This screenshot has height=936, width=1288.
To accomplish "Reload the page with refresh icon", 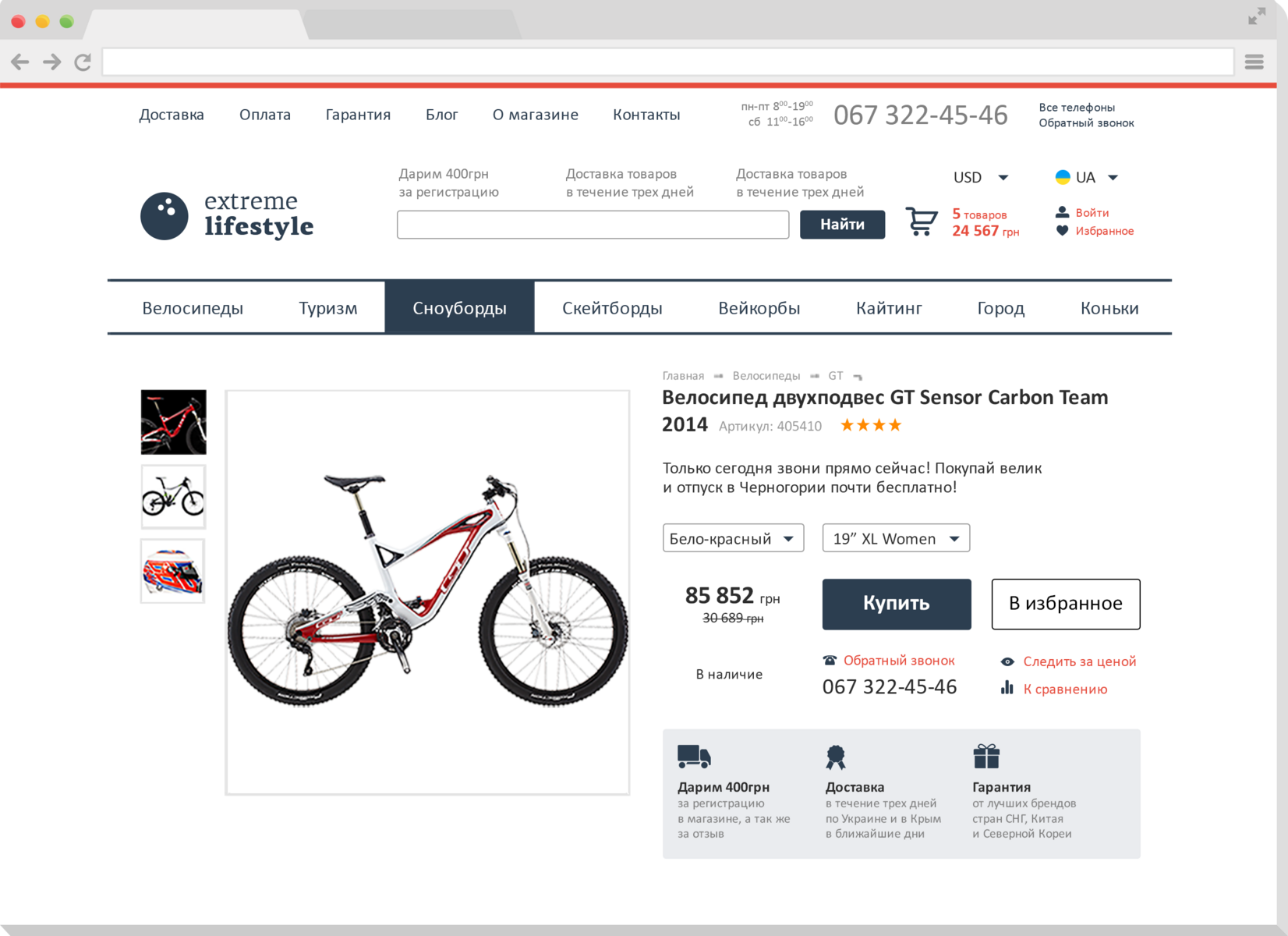I will [x=83, y=62].
